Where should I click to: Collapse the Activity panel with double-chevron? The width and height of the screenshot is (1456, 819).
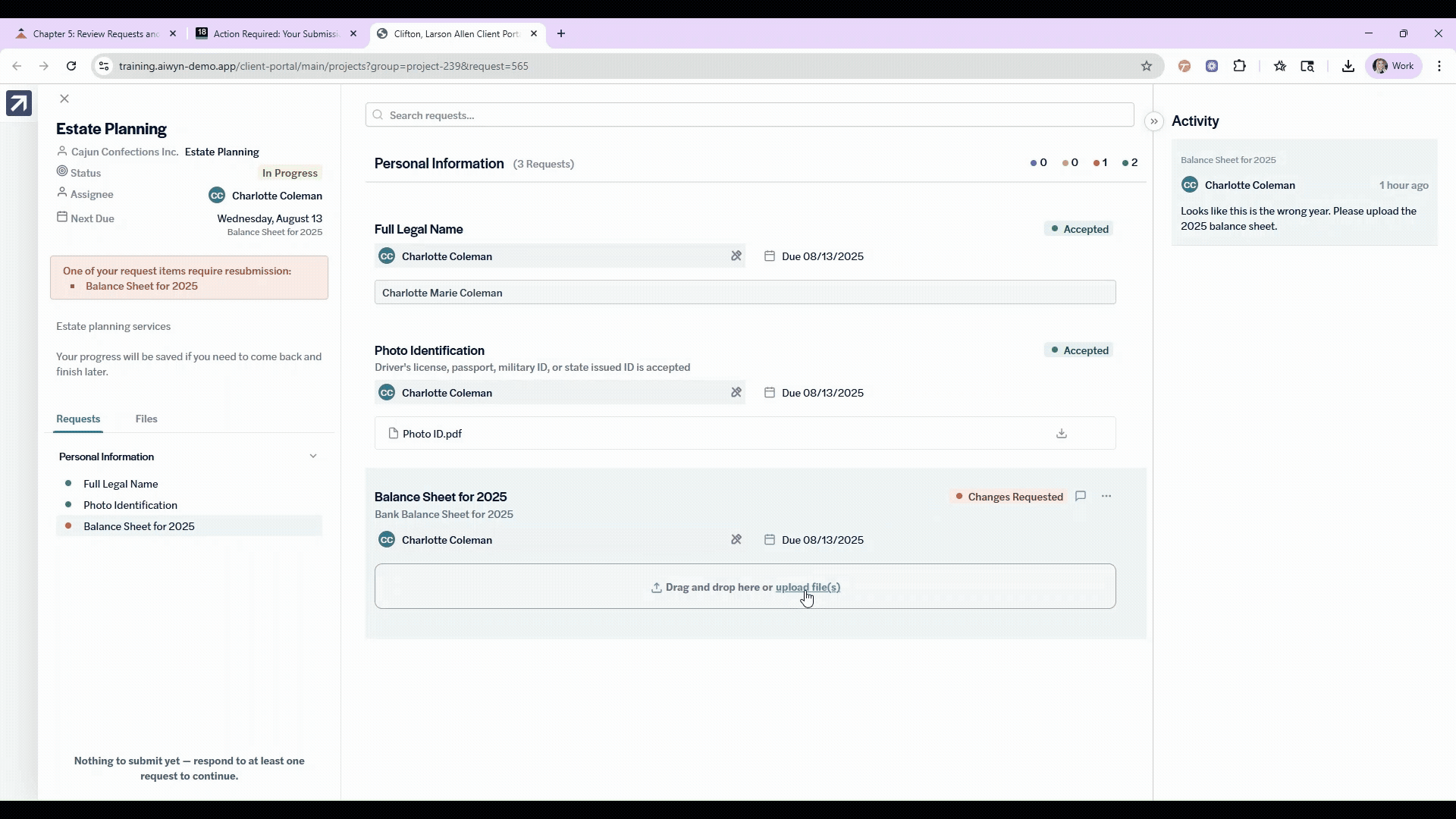1154,121
